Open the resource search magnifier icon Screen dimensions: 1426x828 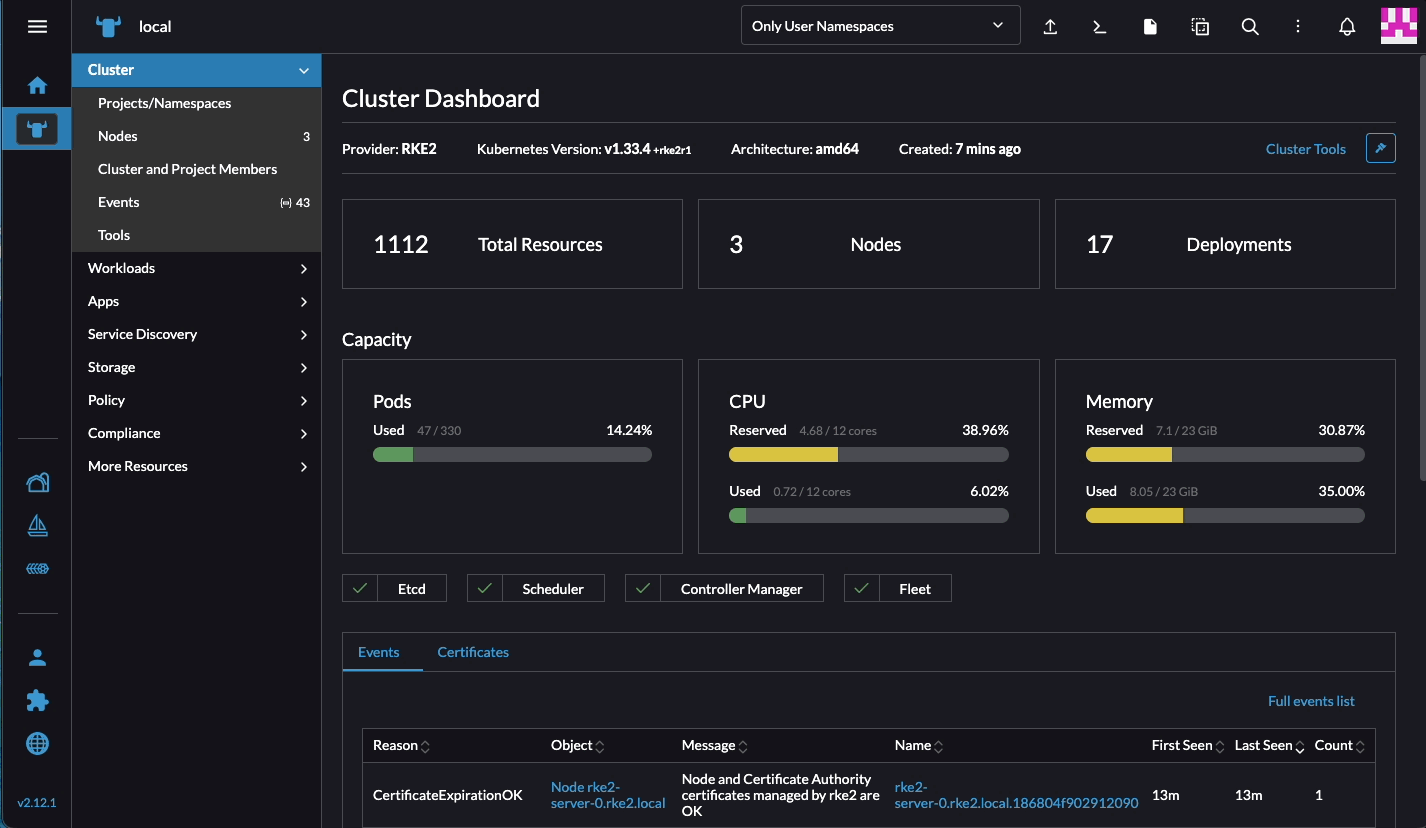tap(1250, 27)
